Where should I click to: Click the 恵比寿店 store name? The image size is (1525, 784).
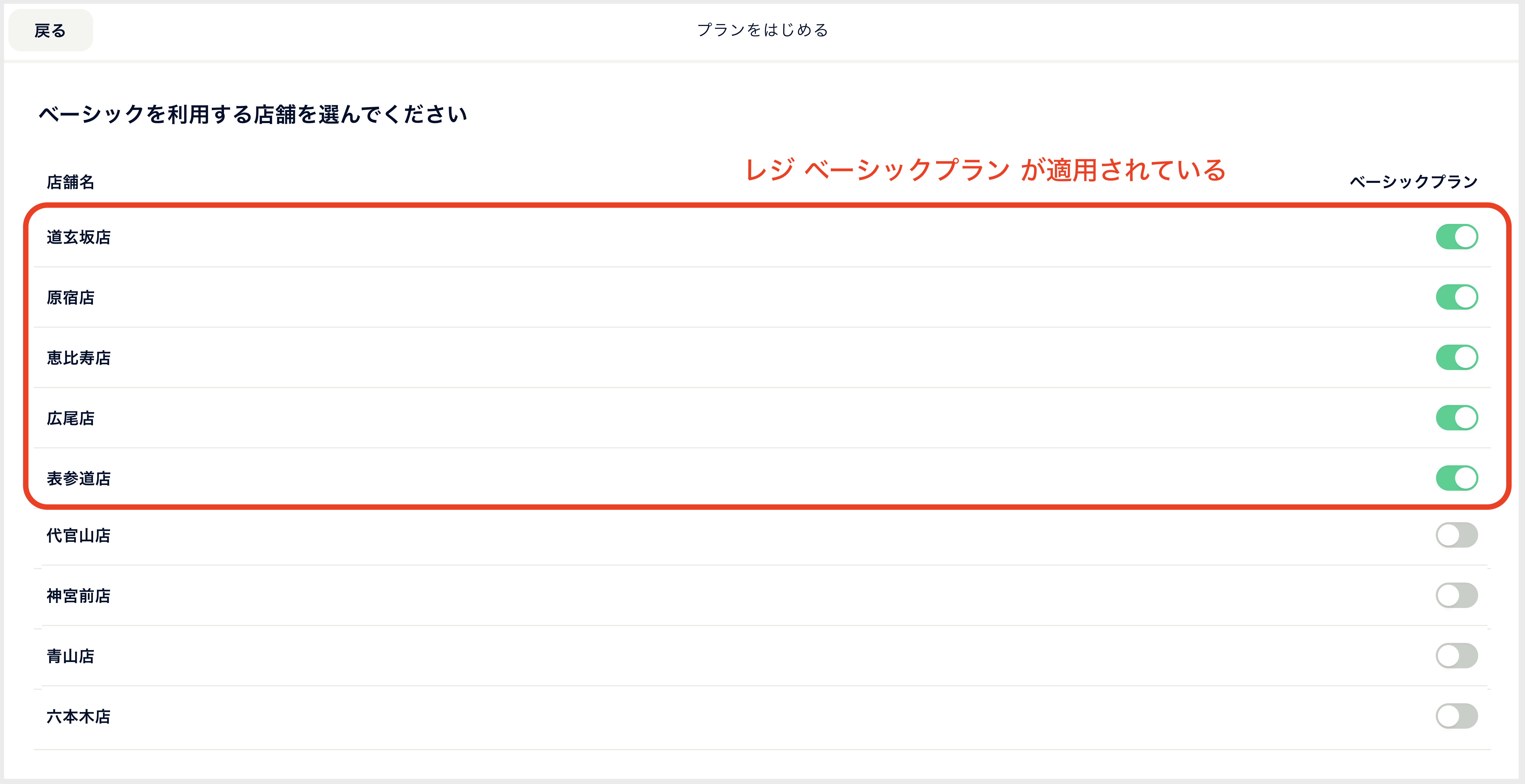79,358
